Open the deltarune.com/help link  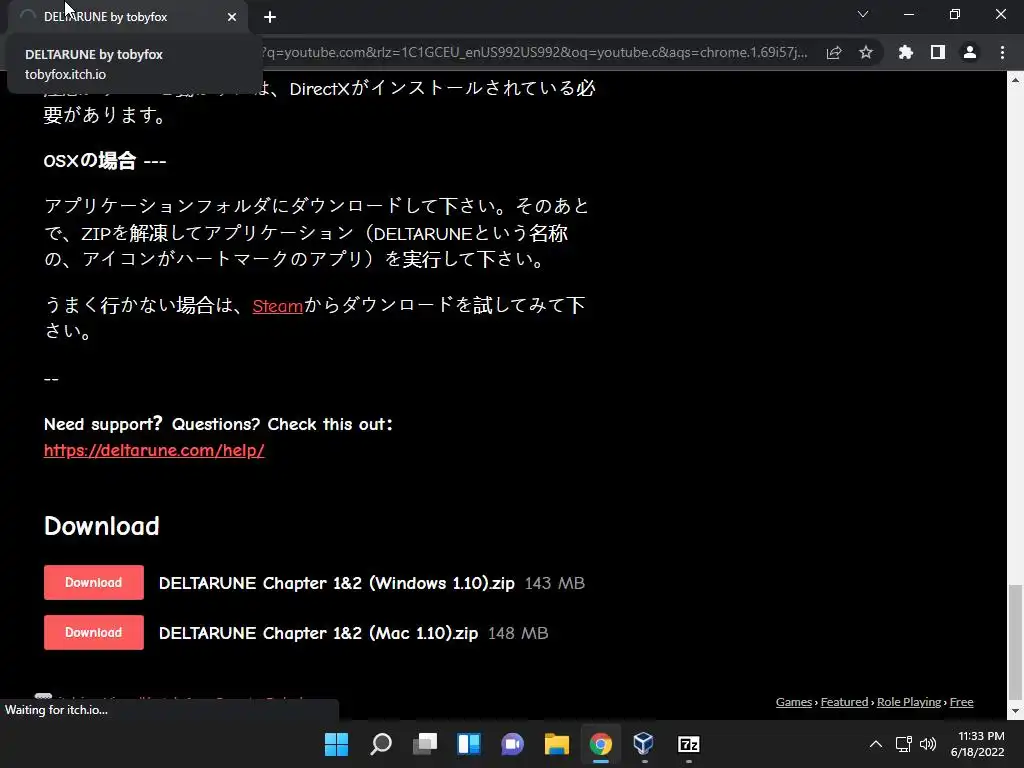pyautogui.click(x=154, y=450)
